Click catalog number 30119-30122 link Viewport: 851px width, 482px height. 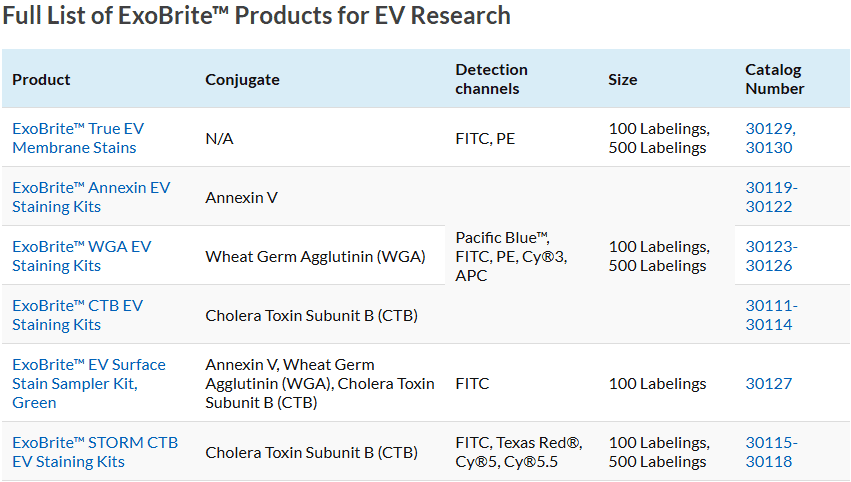(x=771, y=197)
